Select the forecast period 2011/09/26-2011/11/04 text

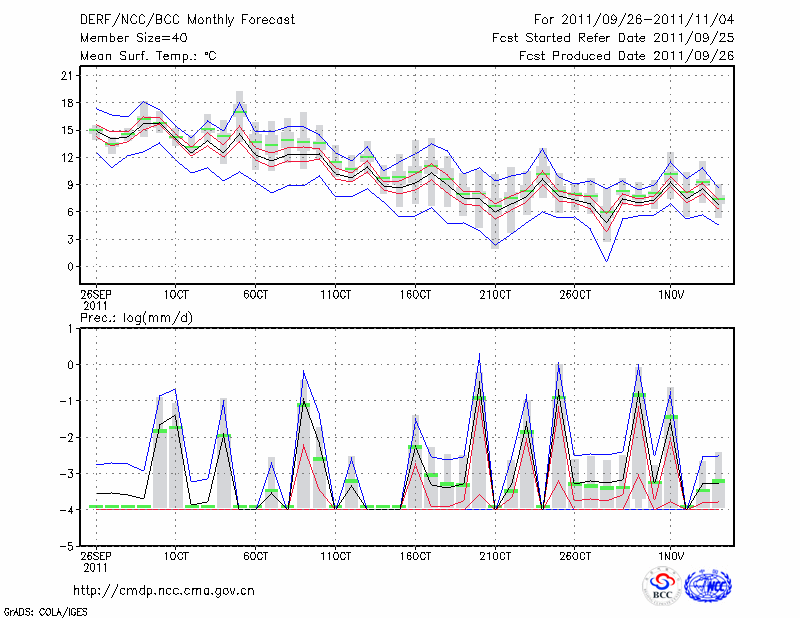[634, 20]
